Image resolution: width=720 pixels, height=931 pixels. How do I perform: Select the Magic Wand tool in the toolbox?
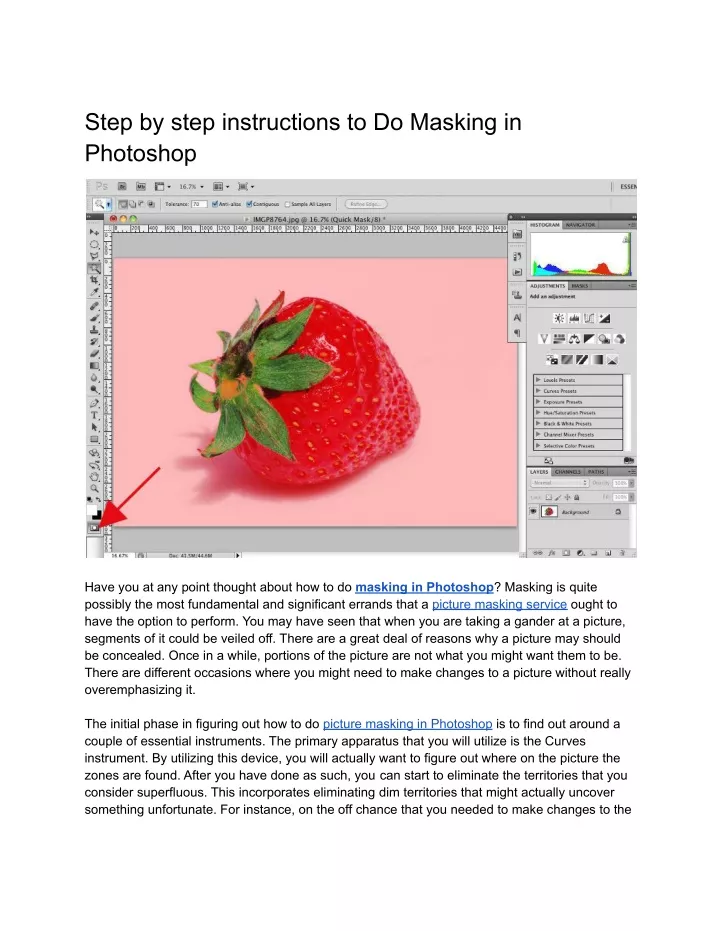[x=94, y=268]
